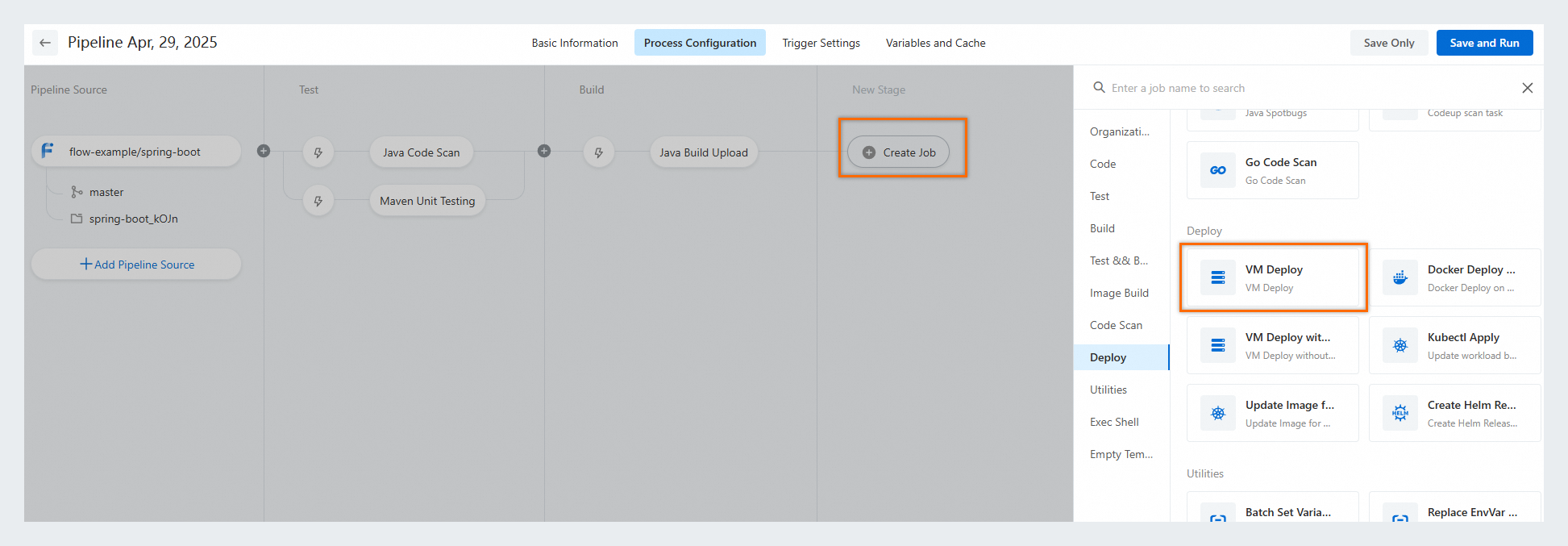This screenshot has height=546, width=1568.
Task: Select Exec Shell category in sidebar
Action: coord(1121,422)
